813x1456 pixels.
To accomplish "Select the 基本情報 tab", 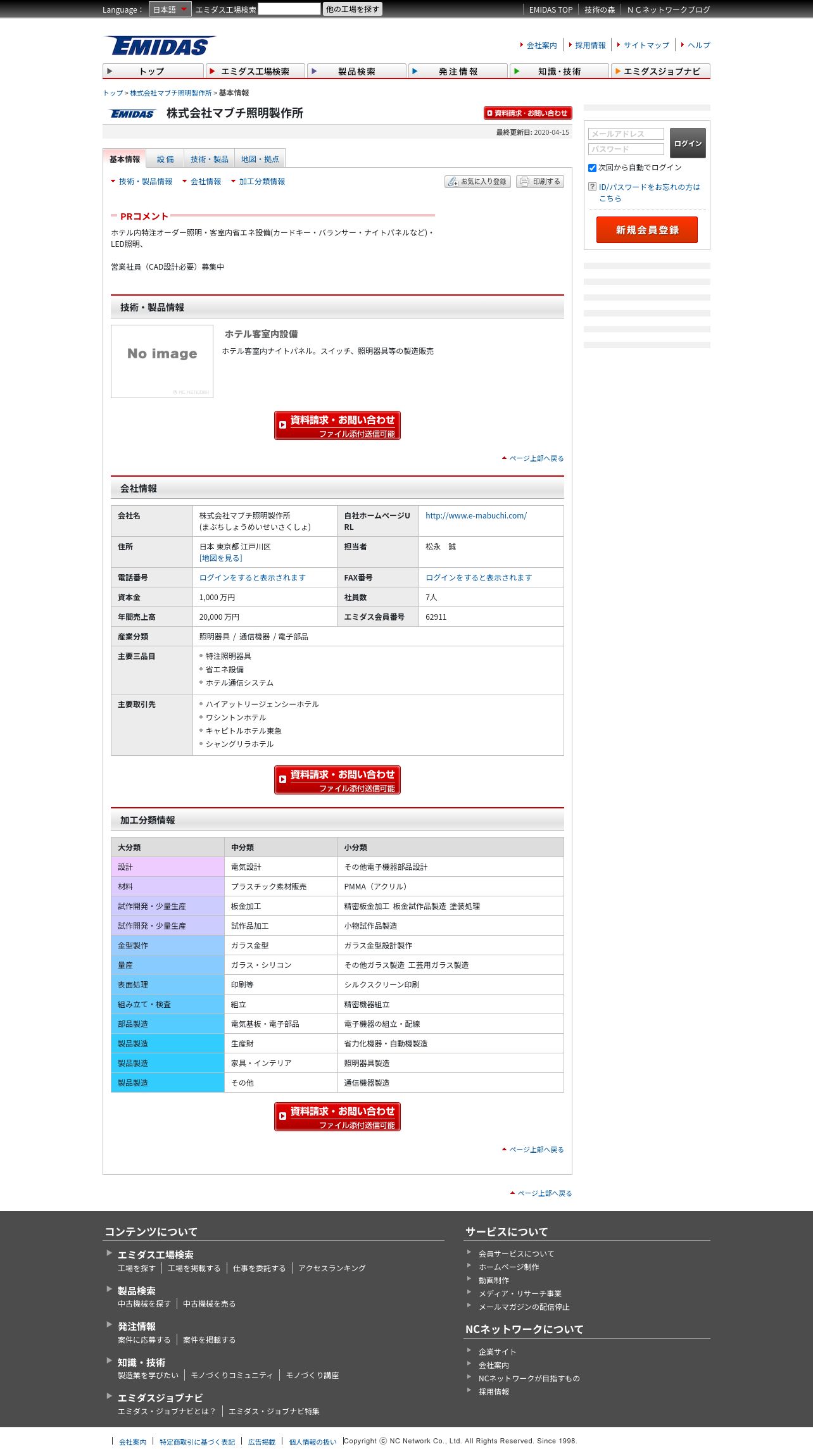I will tap(124, 159).
